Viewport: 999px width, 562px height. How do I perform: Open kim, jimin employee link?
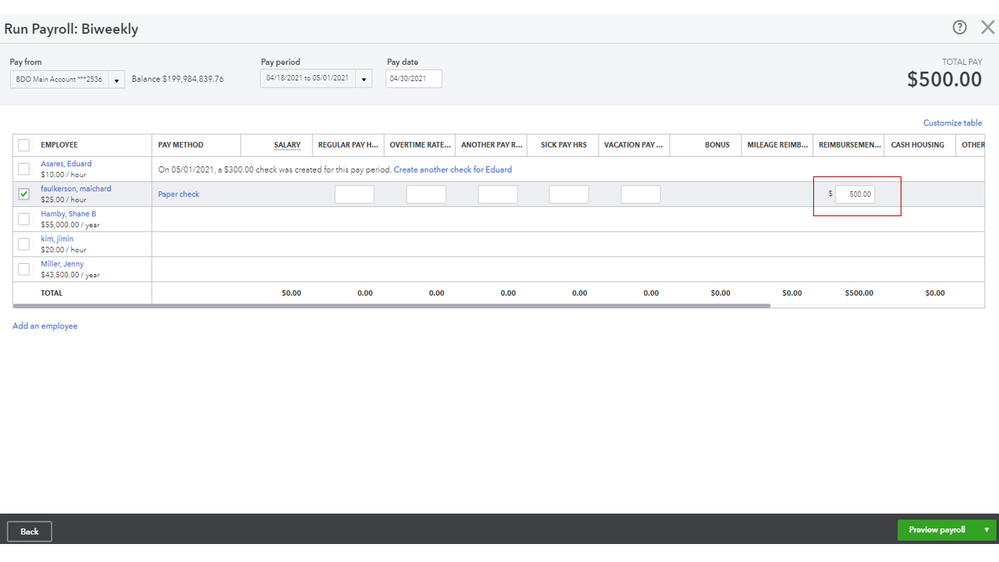coord(57,239)
